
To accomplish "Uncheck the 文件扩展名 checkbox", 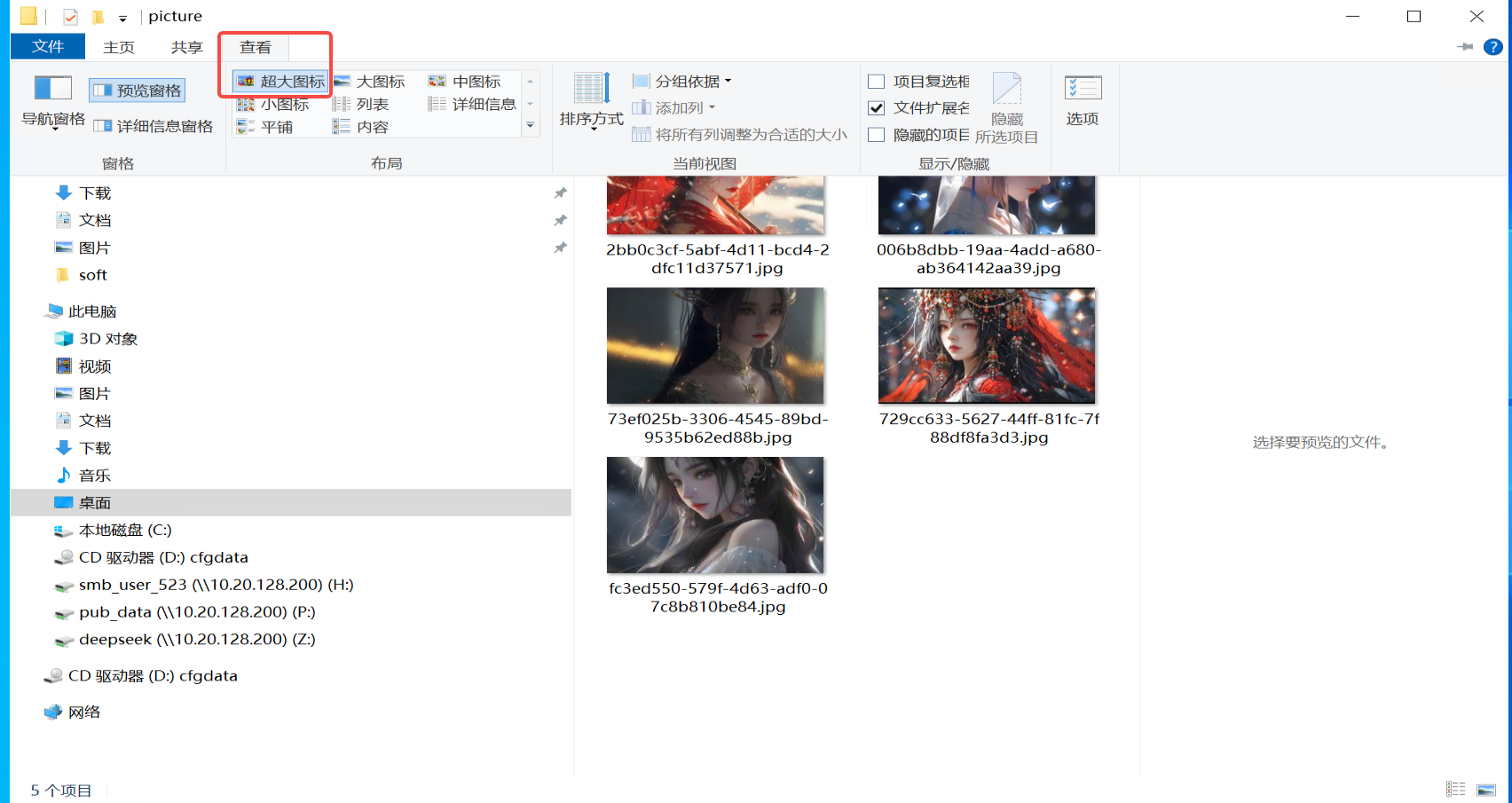I will click(x=877, y=108).
